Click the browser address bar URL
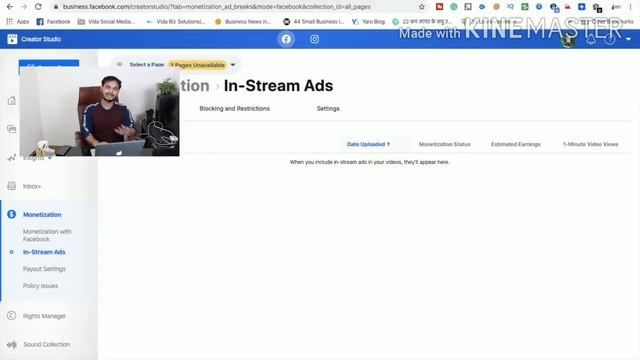 point(217,7)
